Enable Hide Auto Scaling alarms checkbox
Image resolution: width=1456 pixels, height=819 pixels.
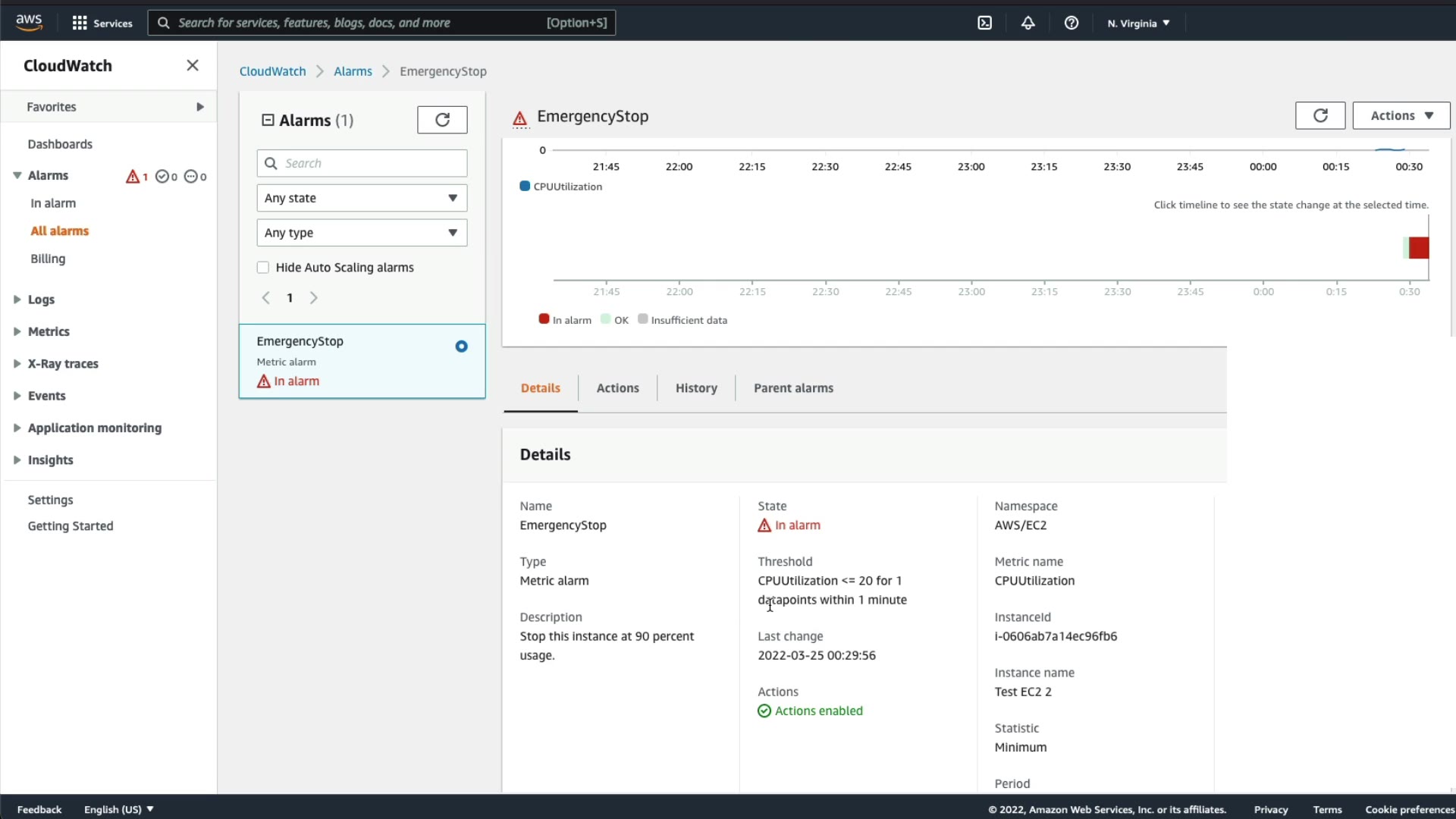[263, 268]
